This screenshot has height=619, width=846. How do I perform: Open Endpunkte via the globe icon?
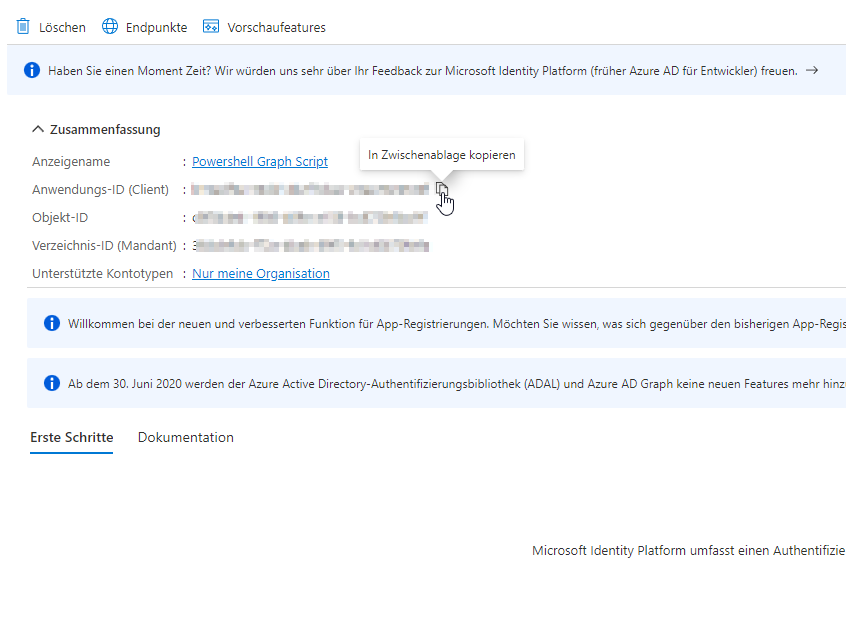point(110,27)
